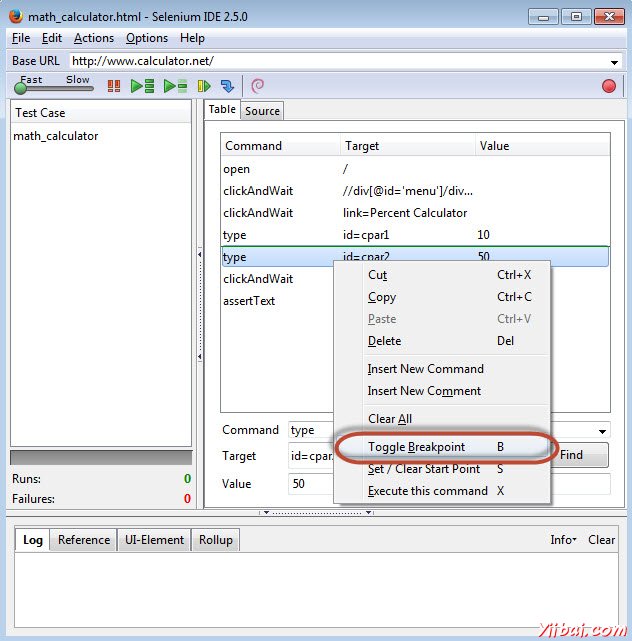Click the Firefox icon in title bar
Viewport: 632px width, 641px height.
coord(16,16)
